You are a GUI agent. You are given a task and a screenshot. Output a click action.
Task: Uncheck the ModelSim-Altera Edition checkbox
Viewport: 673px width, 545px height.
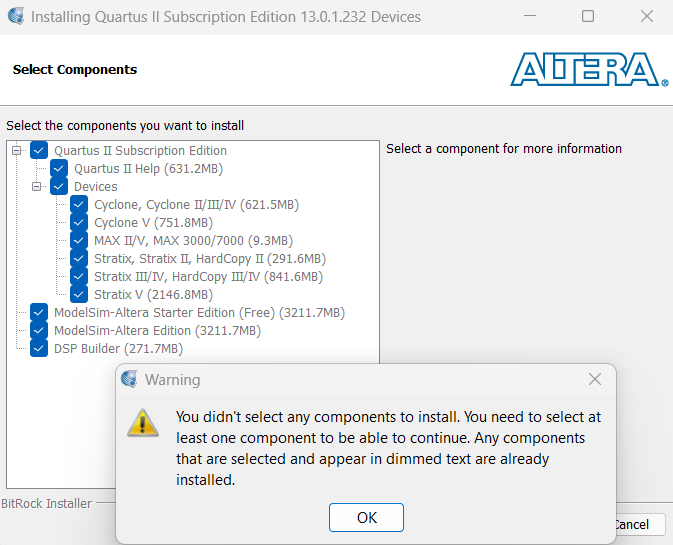pos(39,330)
